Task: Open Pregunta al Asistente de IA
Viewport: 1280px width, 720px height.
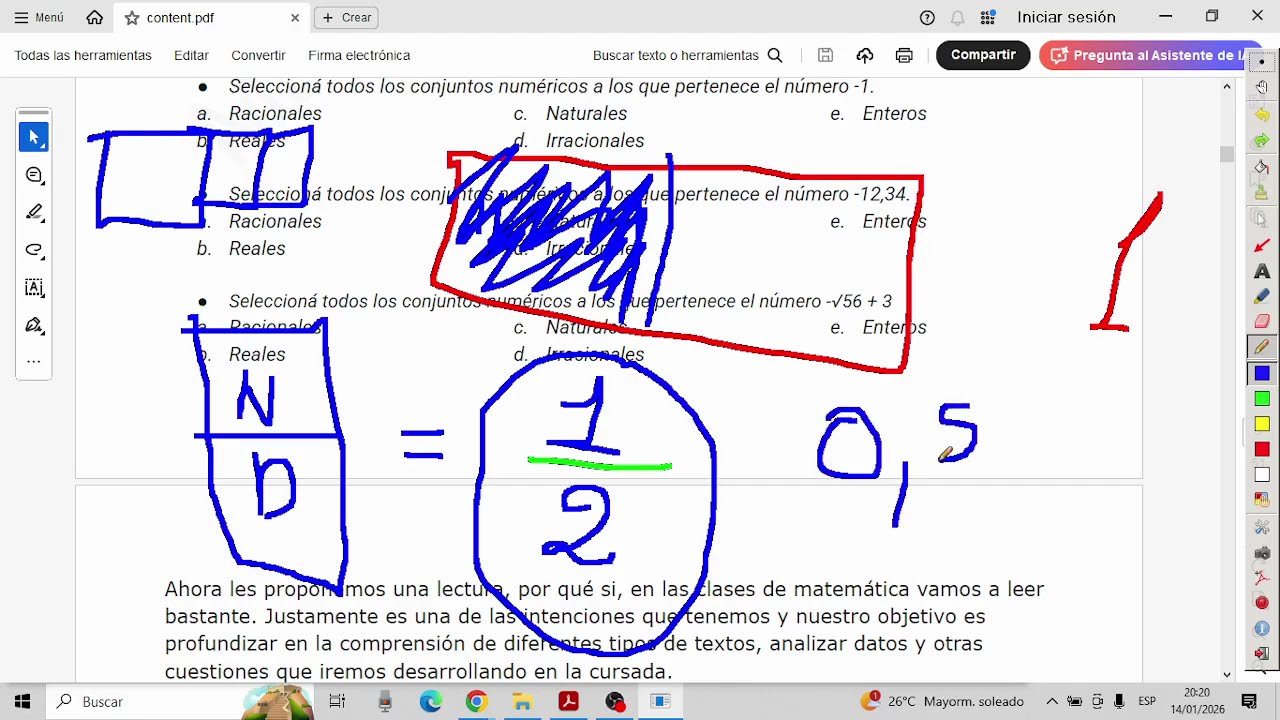Action: click(x=1142, y=55)
